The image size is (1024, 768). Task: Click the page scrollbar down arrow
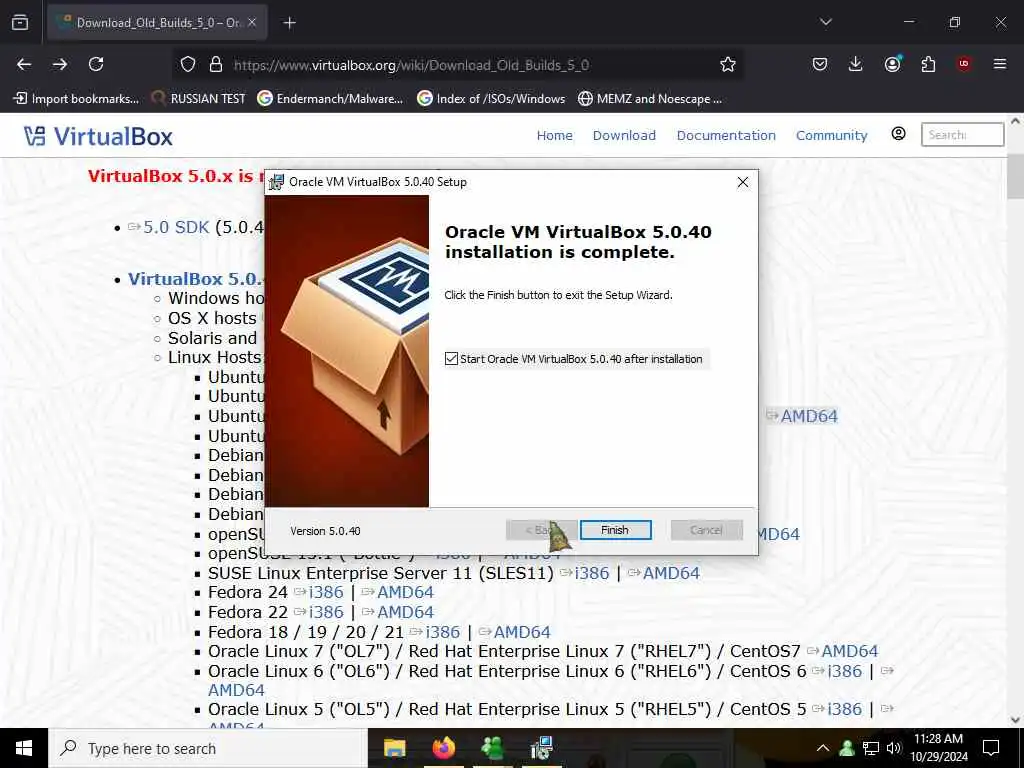(1015, 720)
